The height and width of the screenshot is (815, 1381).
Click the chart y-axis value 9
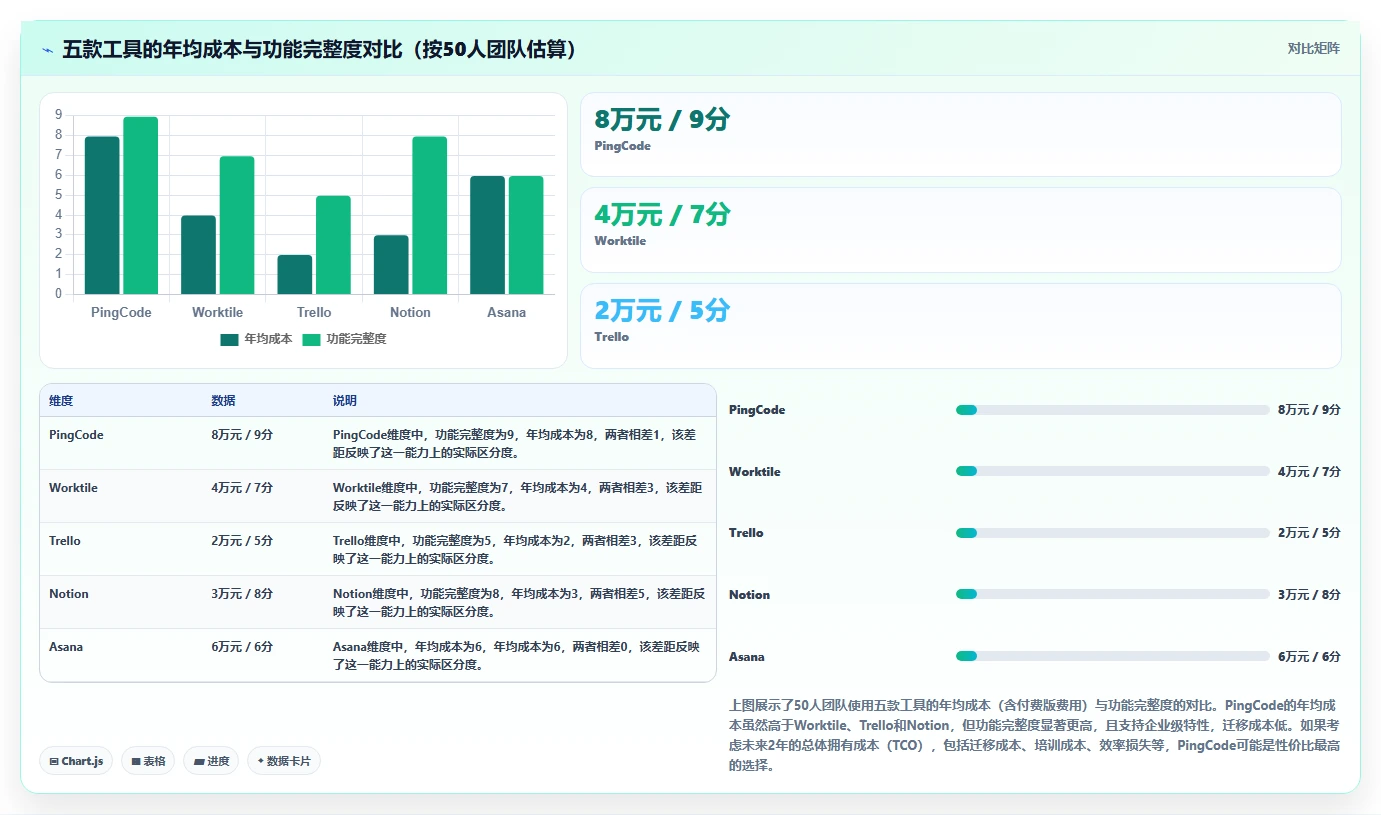click(x=59, y=115)
